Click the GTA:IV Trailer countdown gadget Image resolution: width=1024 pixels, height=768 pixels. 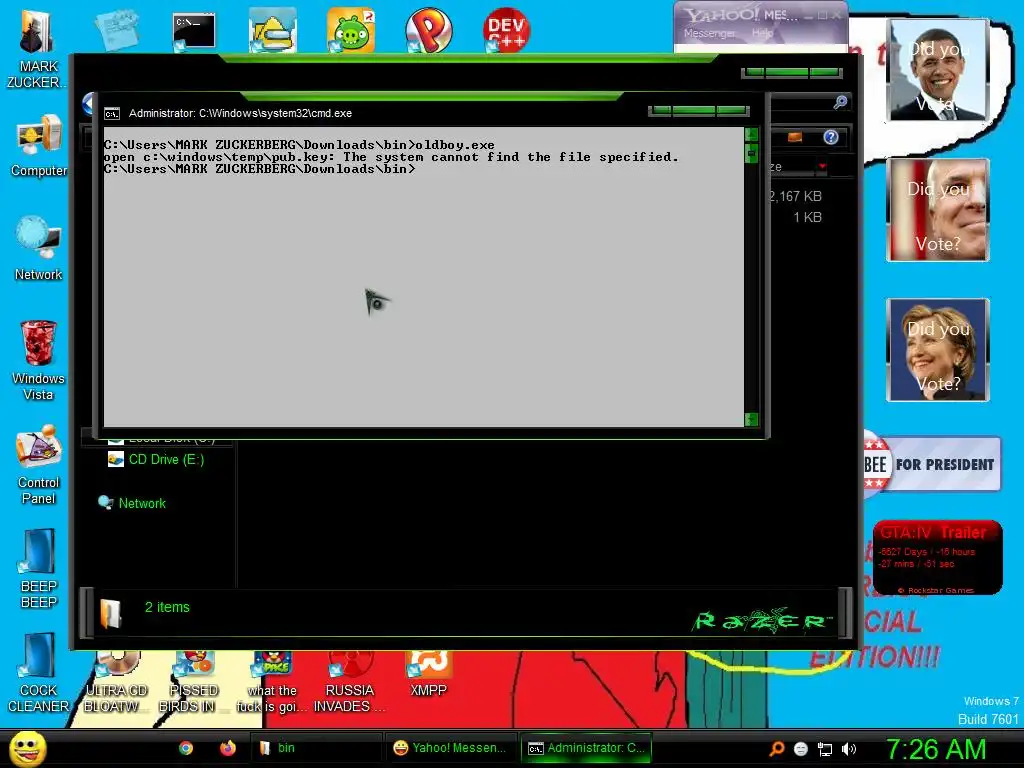tap(937, 558)
